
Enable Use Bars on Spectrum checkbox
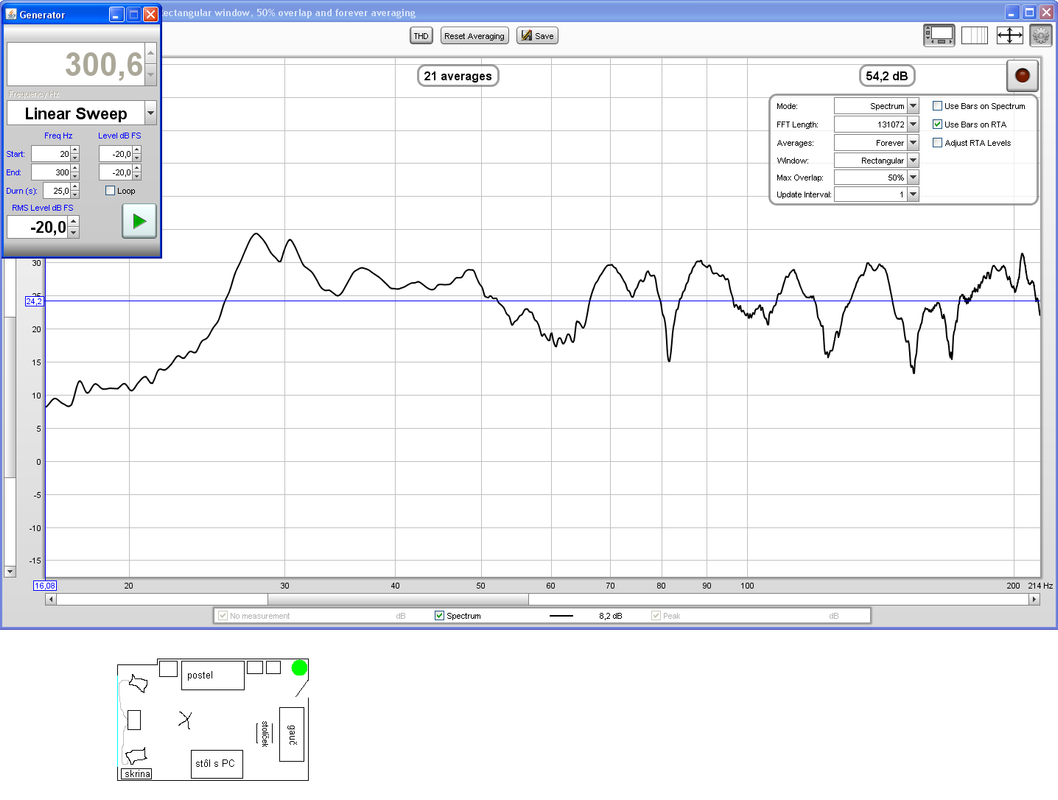pyautogui.click(x=937, y=106)
